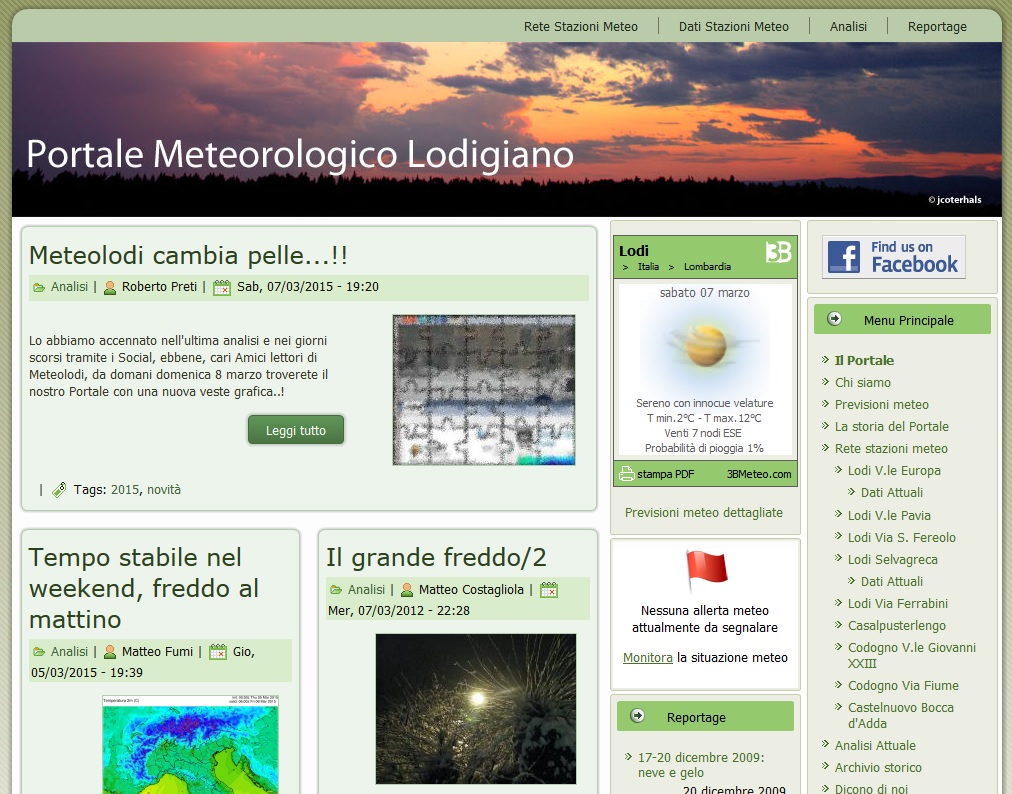Viewport: 1012px width, 794px height.
Task: Open the Dati Stazioni Meteo menu
Action: [x=733, y=26]
